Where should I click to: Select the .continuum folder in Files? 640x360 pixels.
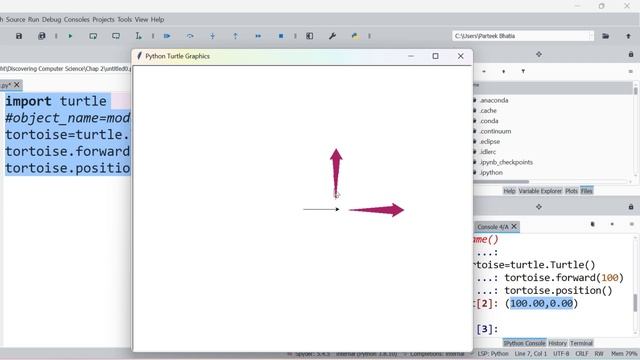[495, 131]
